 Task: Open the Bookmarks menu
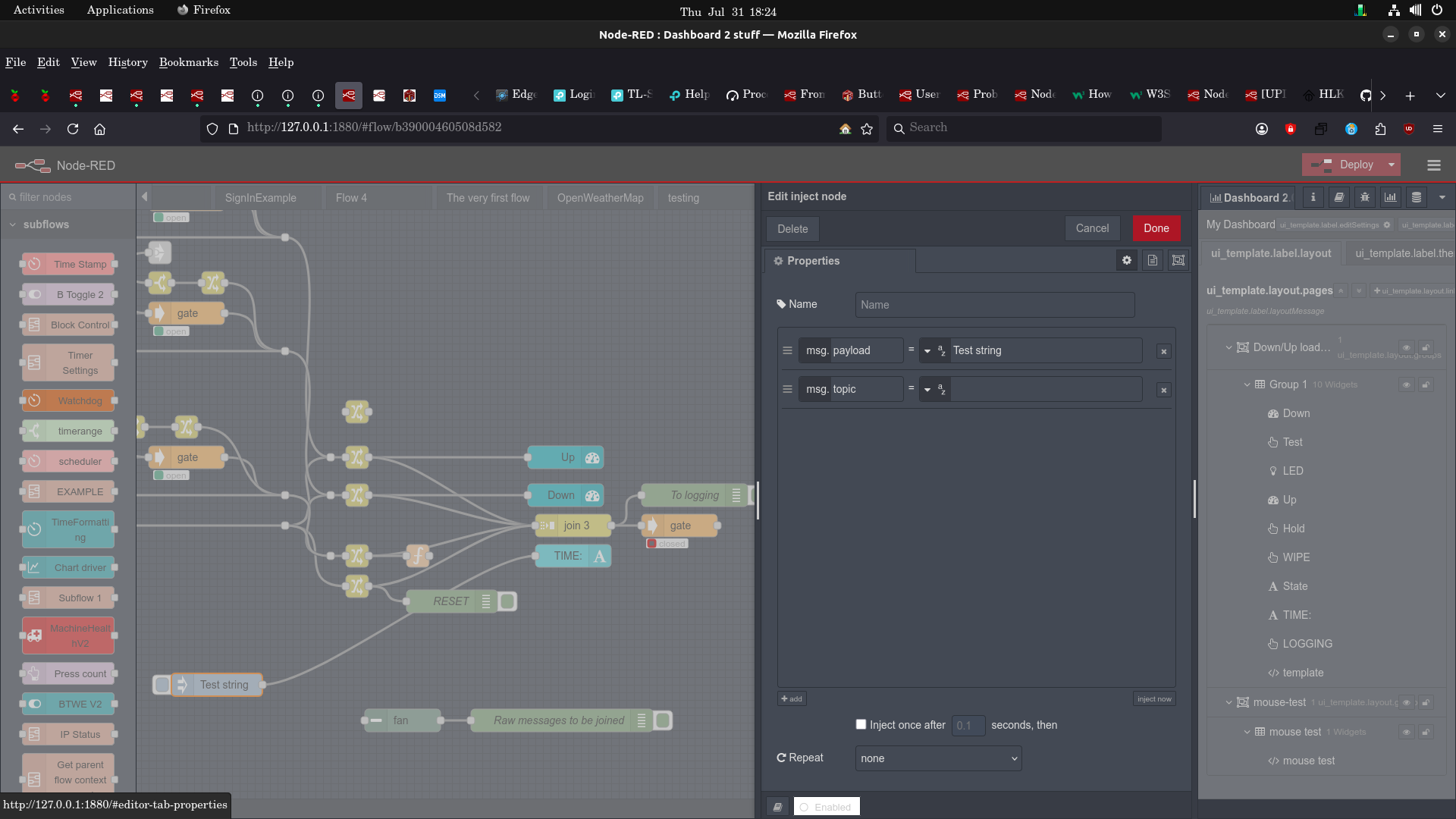[188, 62]
